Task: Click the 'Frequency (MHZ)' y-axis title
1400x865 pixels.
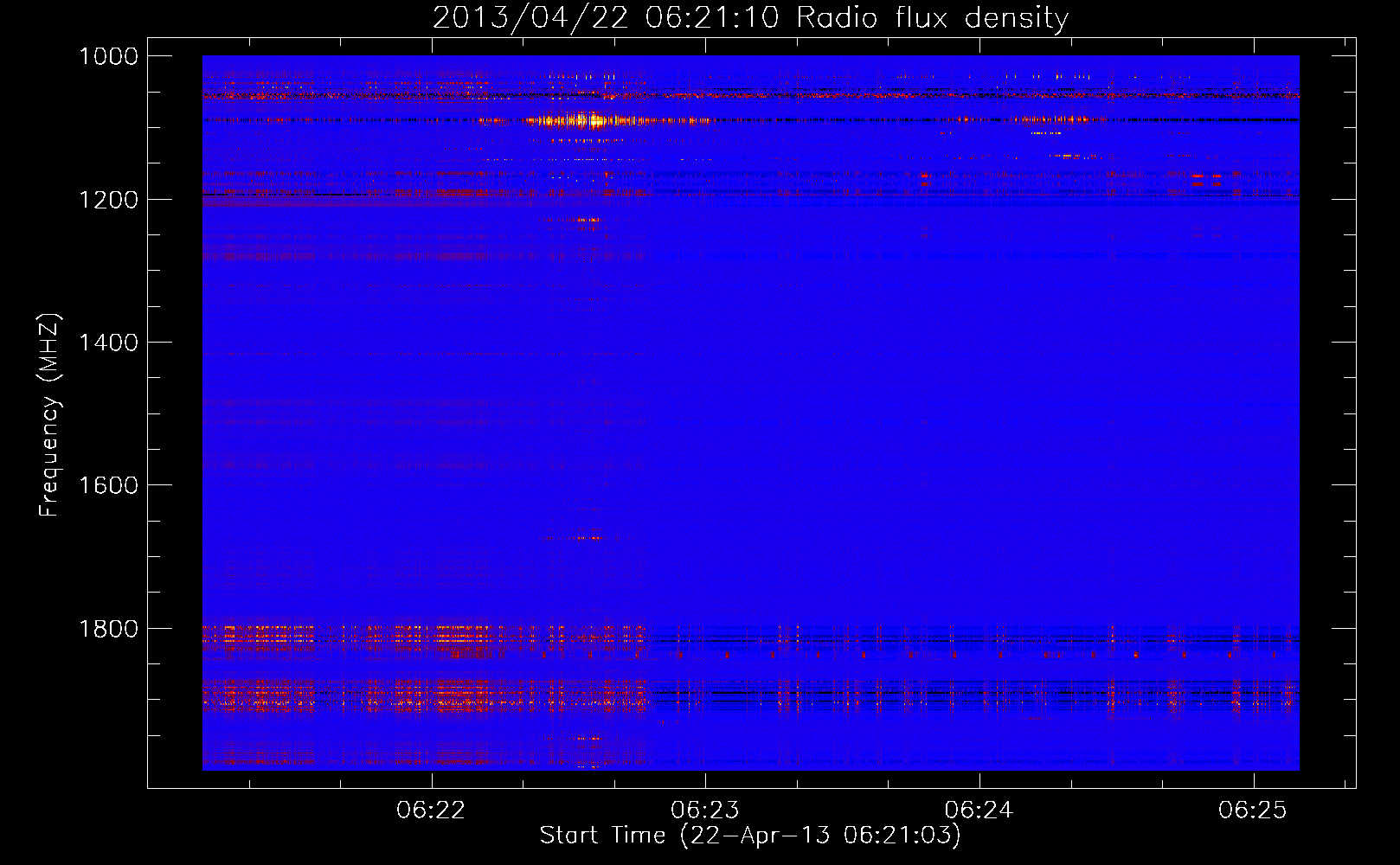Action: (x=49, y=415)
